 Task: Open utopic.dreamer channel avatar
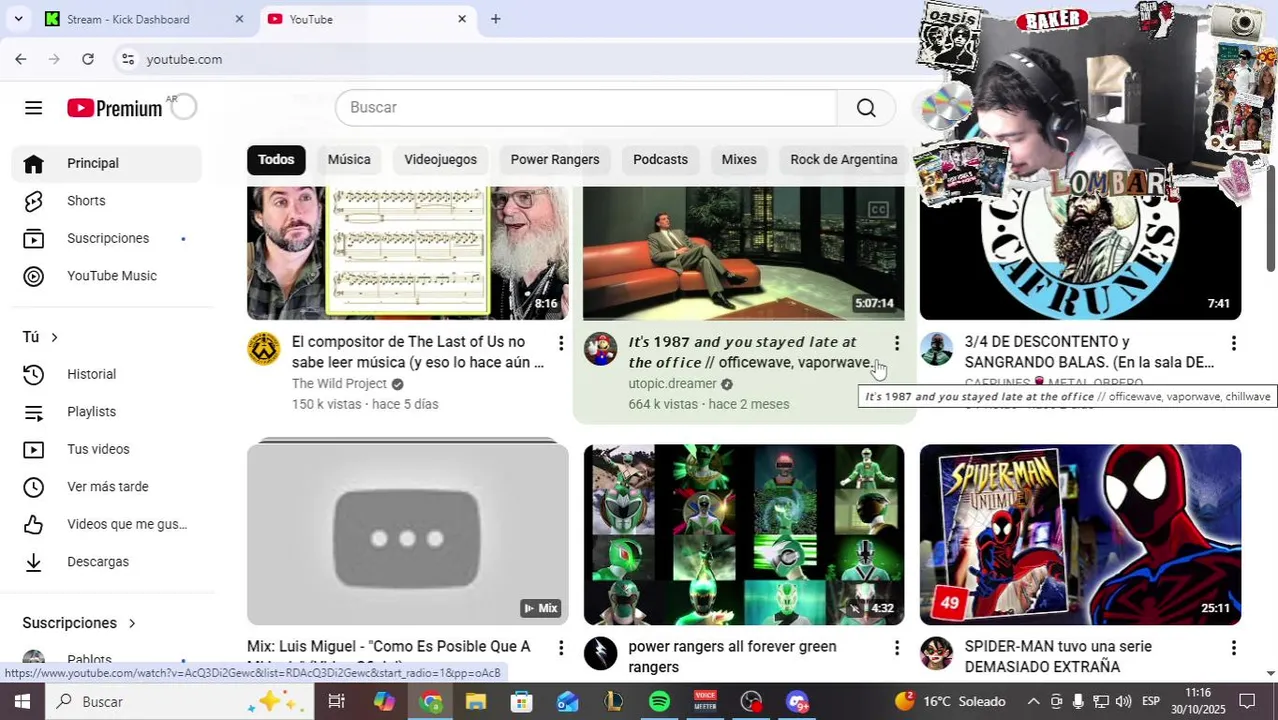600,349
